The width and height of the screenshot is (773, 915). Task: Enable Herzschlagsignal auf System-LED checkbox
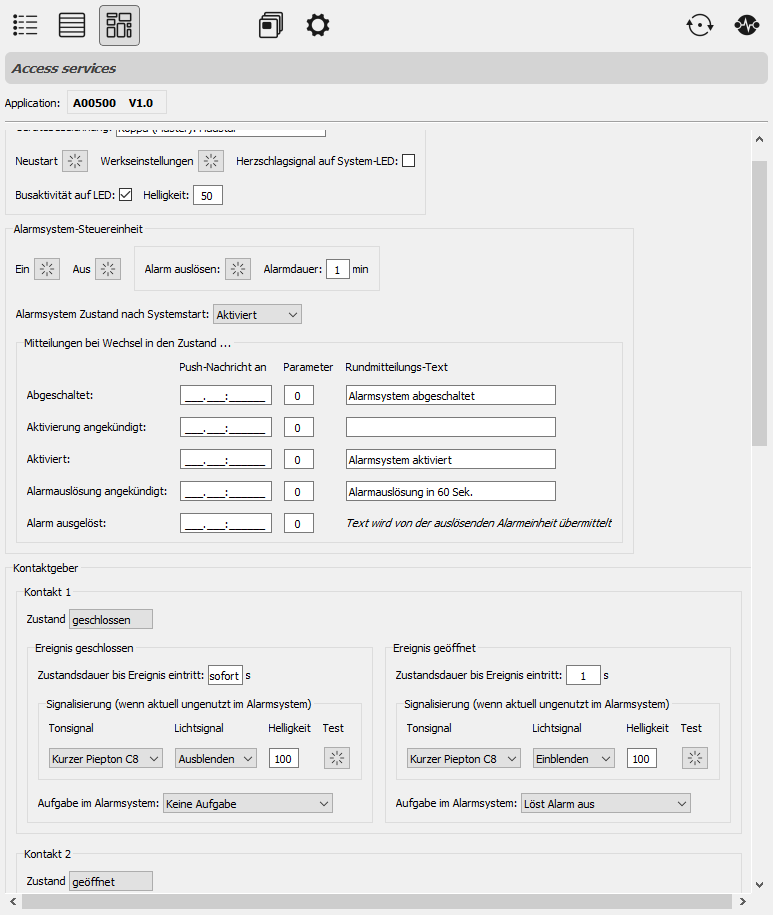[409, 160]
